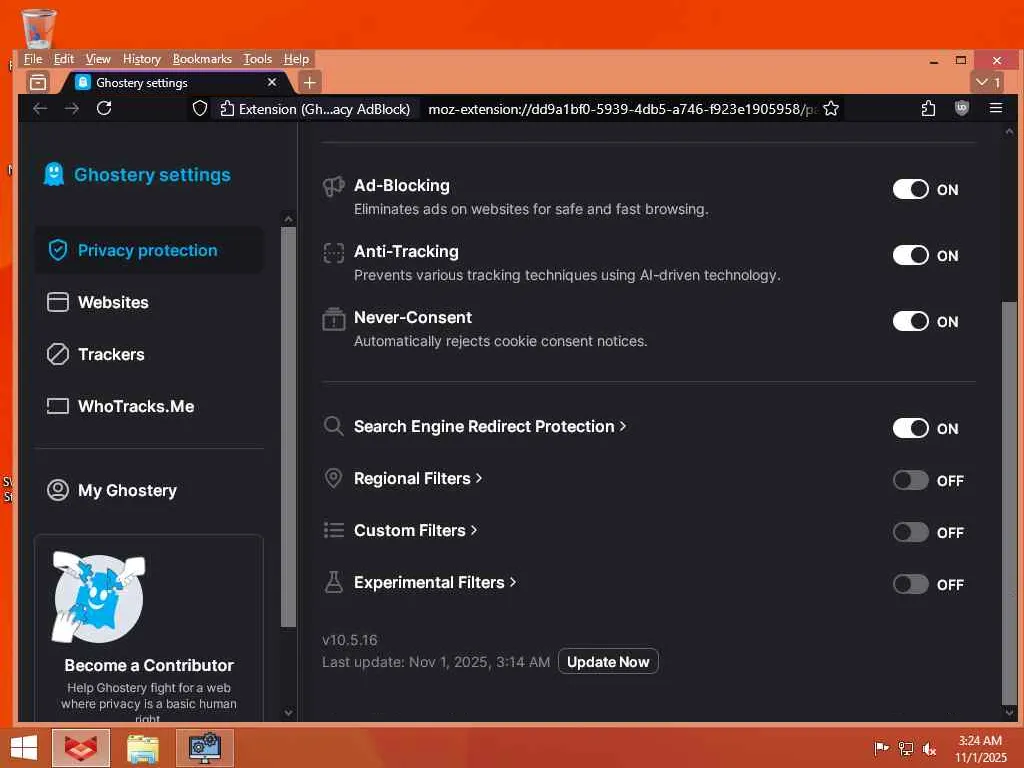Click the Ad-Blocking megaphone icon
1024x768 pixels.
[334, 186]
